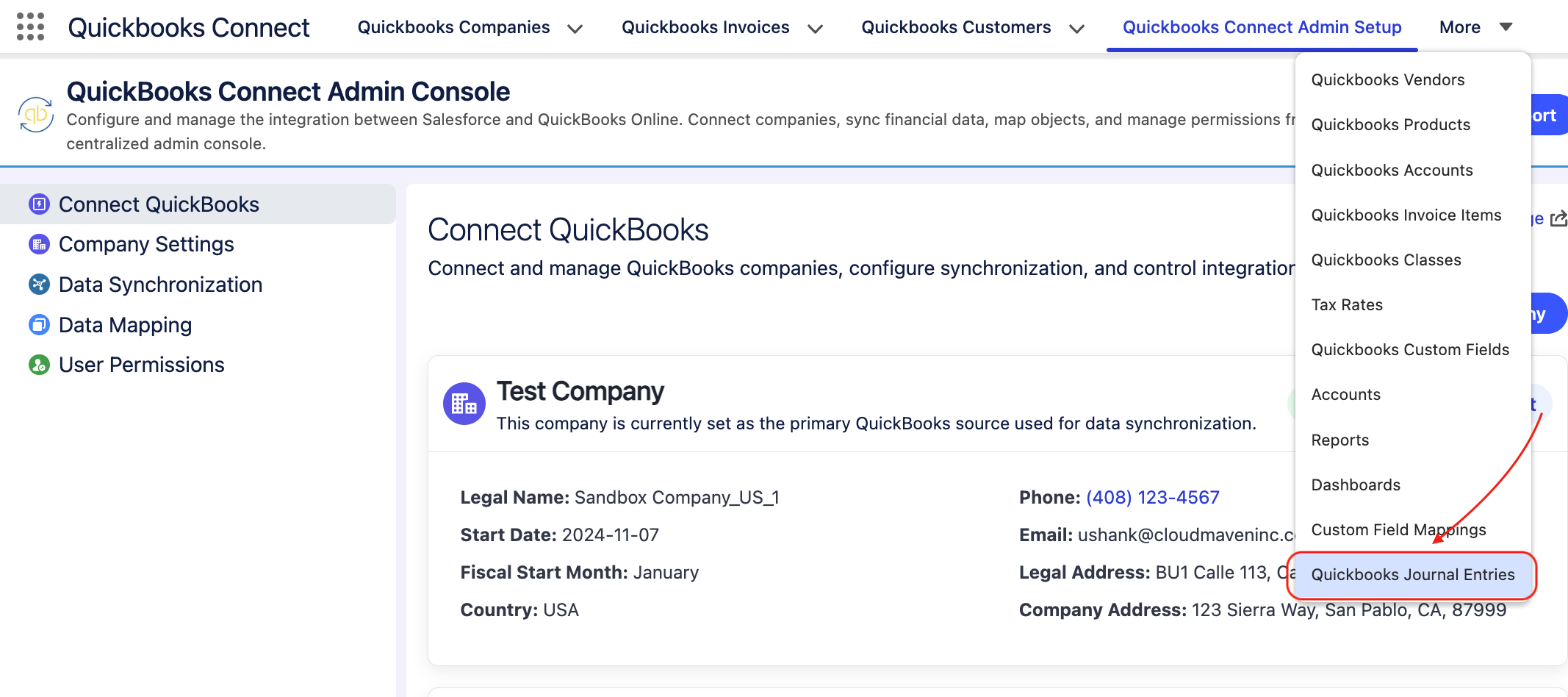Click the Data Synchronization sidebar icon
The width and height of the screenshot is (1568, 697).
click(39, 285)
